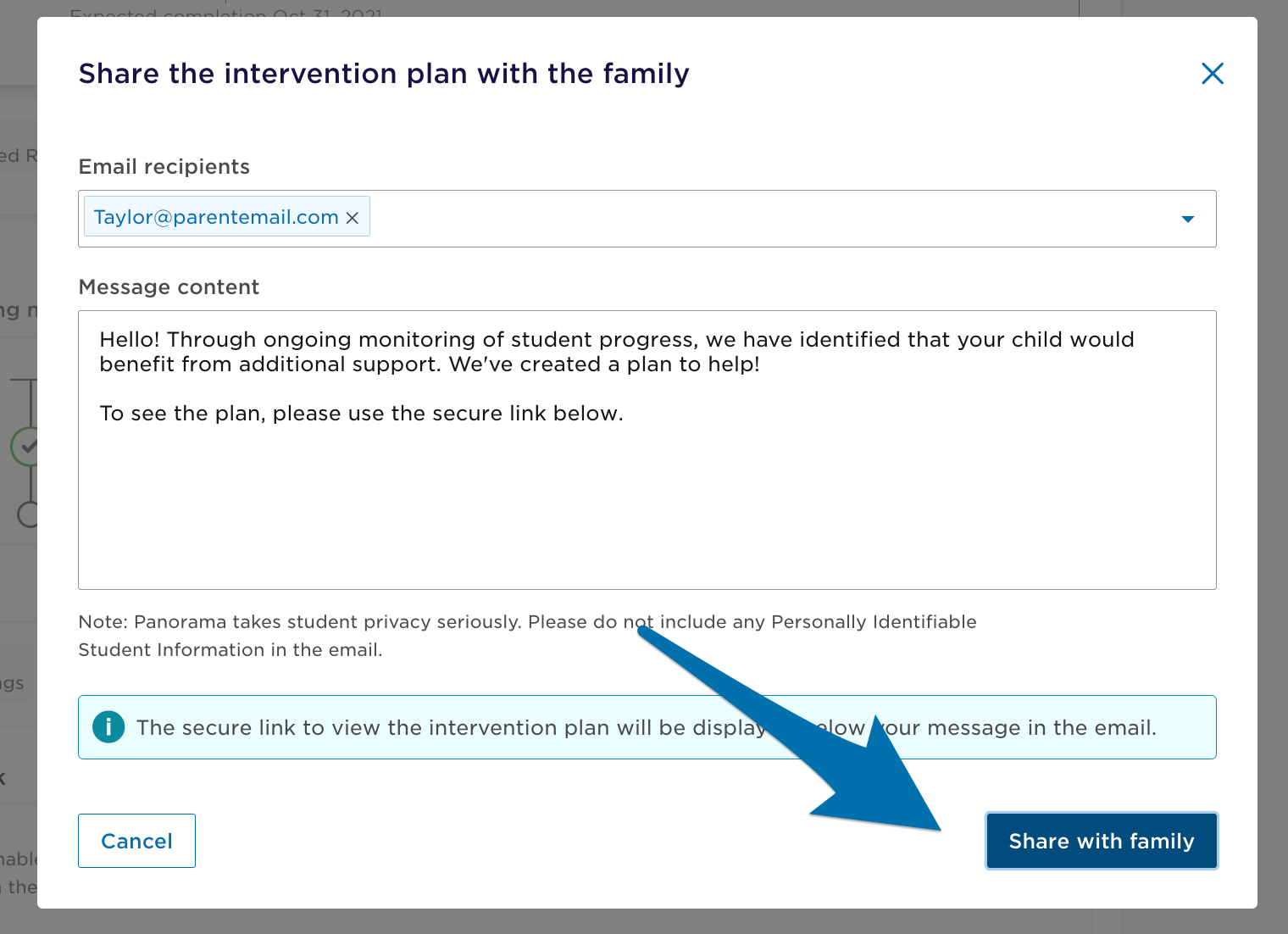This screenshot has height=934, width=1288.
Task: Place cursor on "To see the plan" line
Action: click(x=361, y=414)
